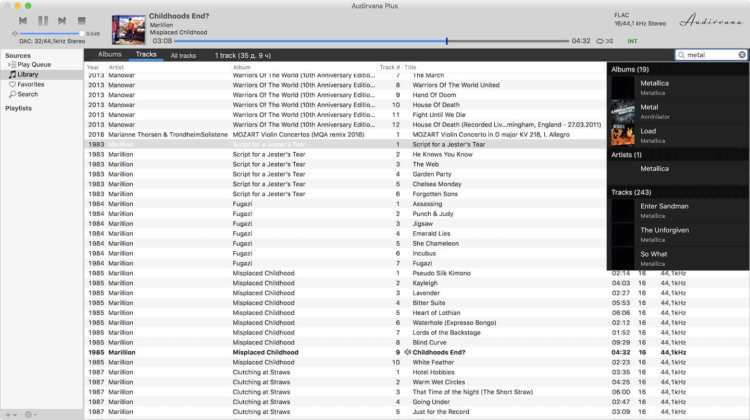
Task: Open the Metallica album result
Action: coord(678,87)
